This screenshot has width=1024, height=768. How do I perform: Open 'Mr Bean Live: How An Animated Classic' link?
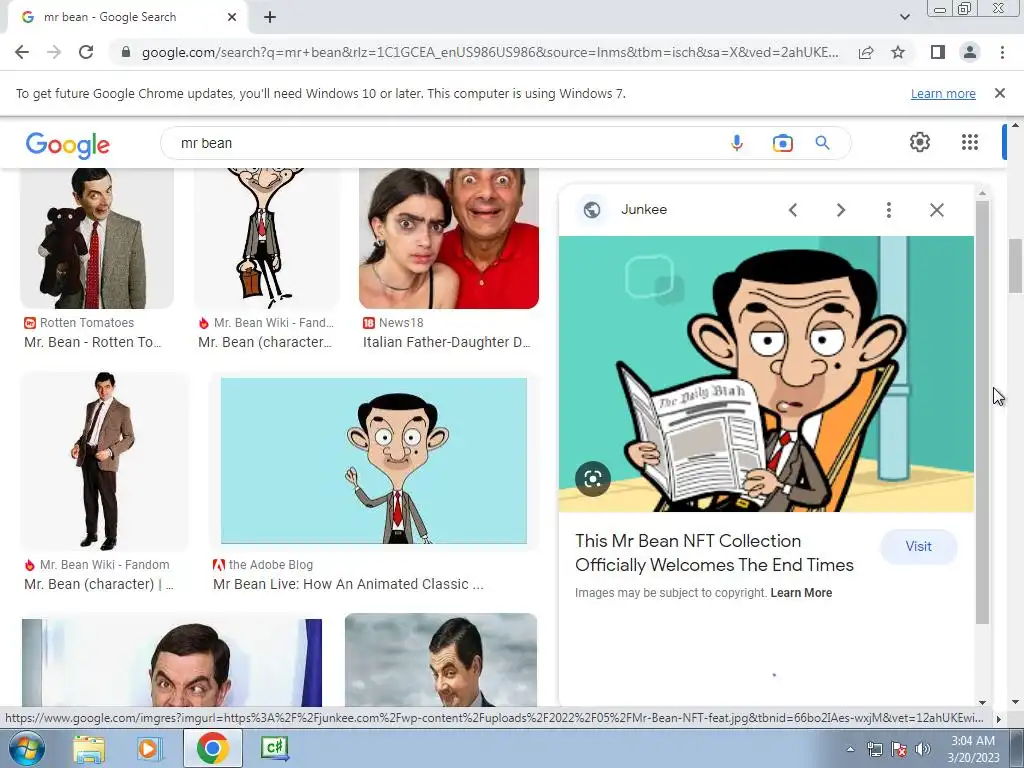(348, 584)
